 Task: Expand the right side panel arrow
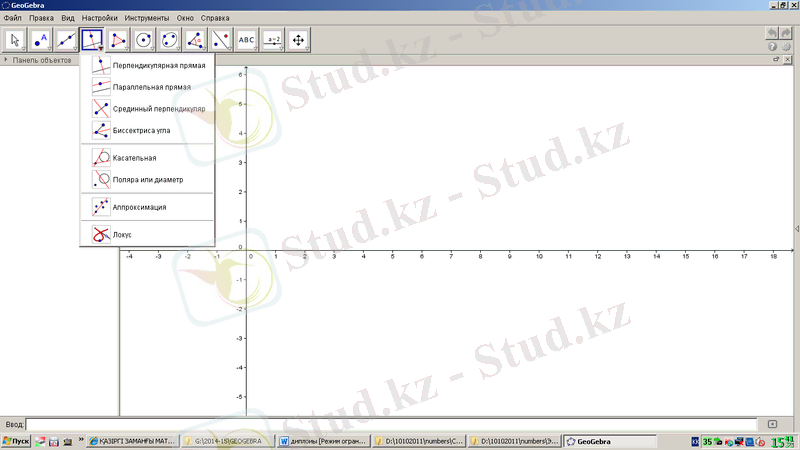(x=797, y=229)
